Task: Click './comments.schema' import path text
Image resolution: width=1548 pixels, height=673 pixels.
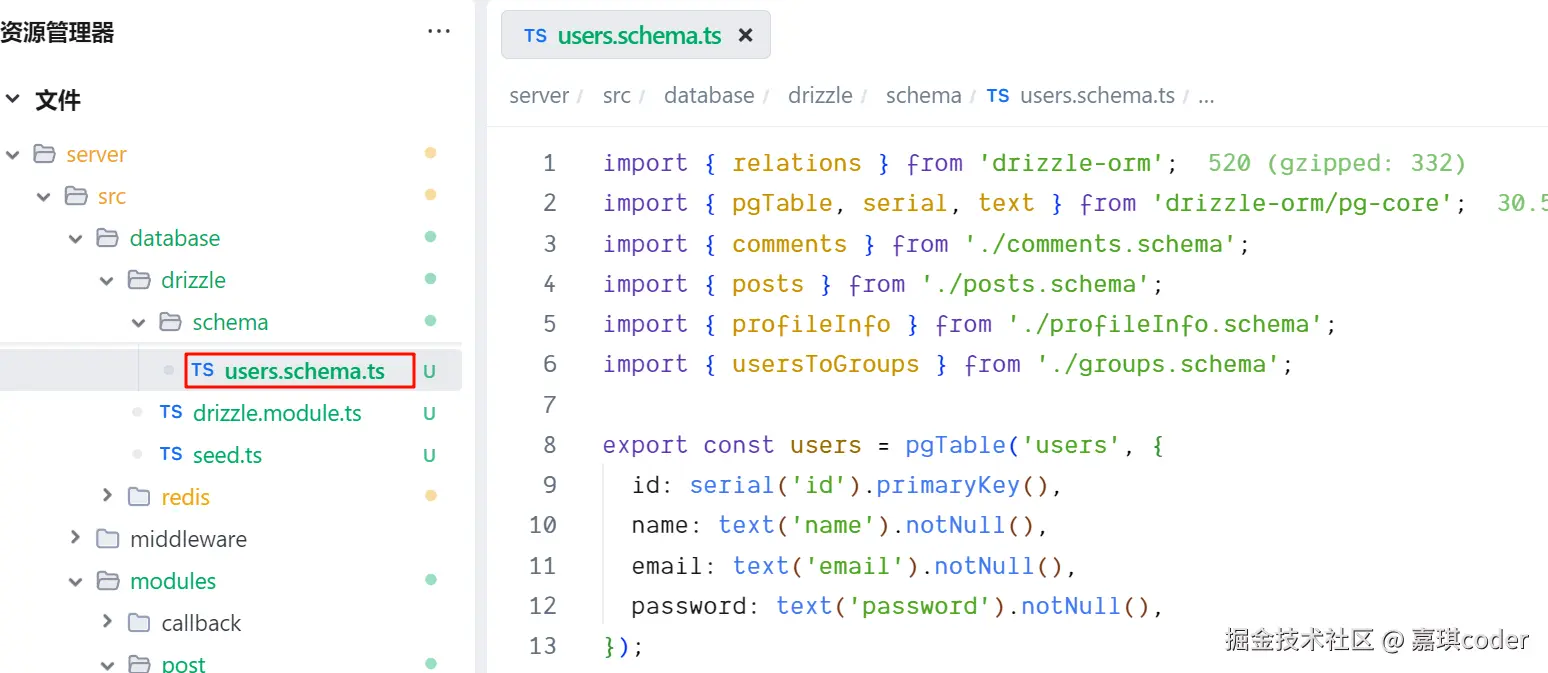Action: [x=1100, y=244]
